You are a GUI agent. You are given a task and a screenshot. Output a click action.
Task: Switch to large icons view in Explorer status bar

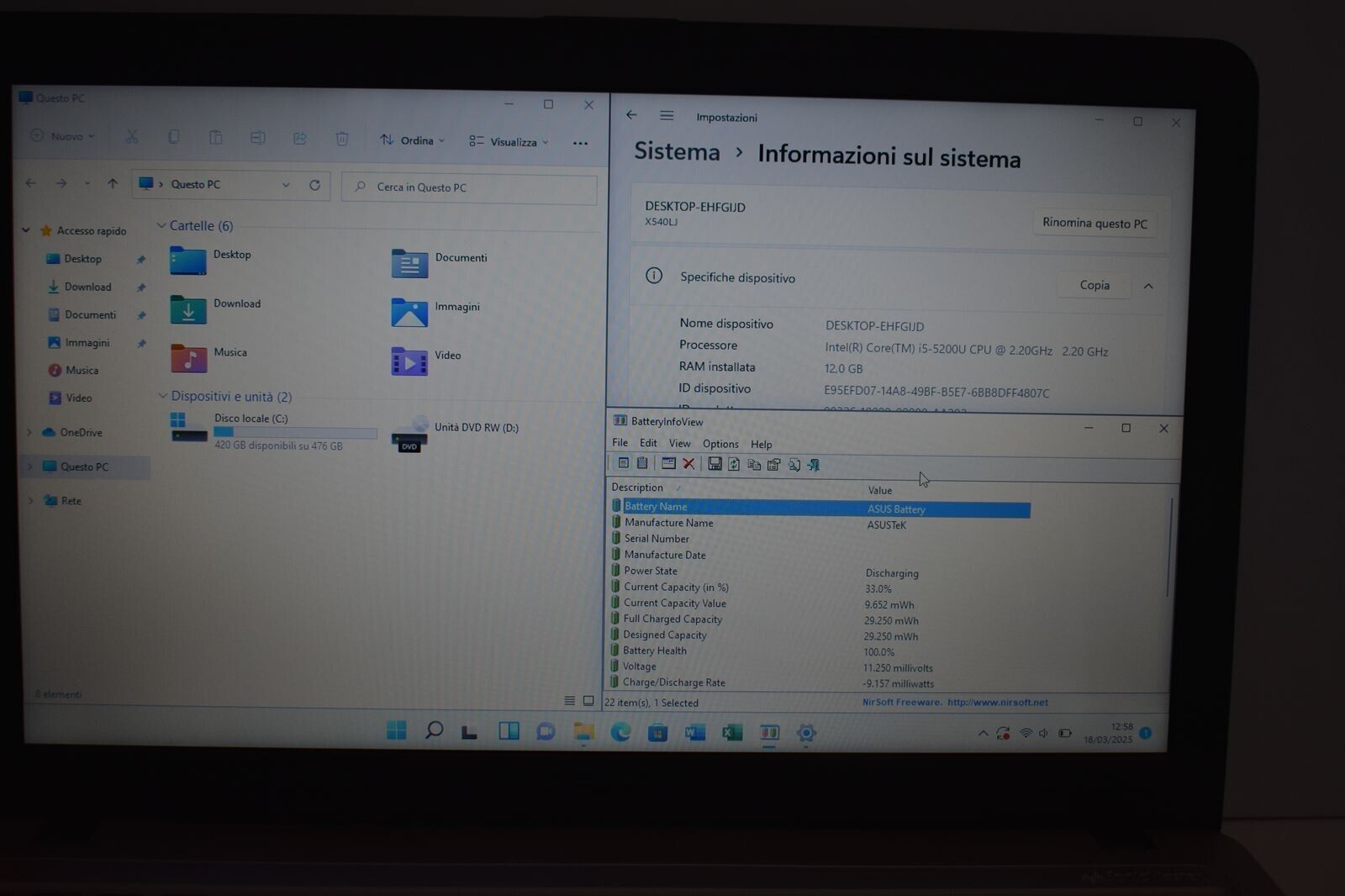tap(588, 701)
